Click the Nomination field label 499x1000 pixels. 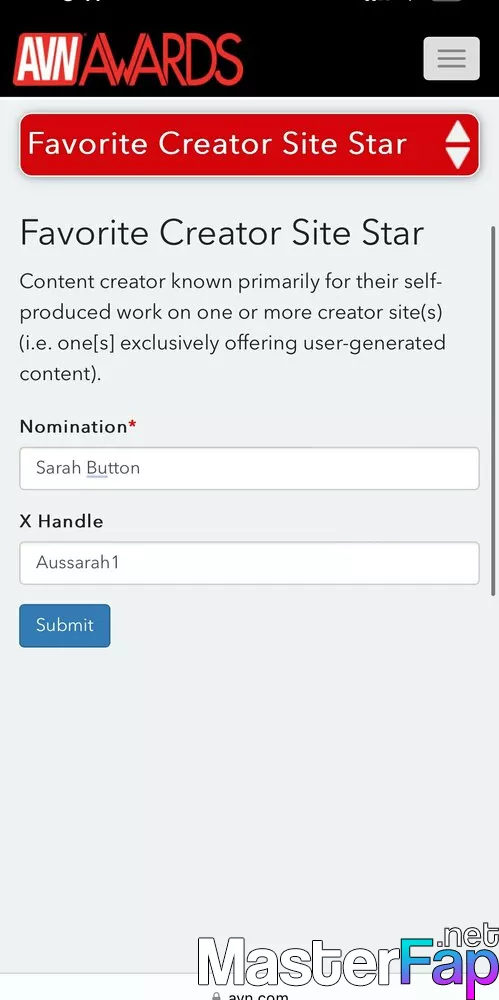pyautogui.click(x=74, y=427)
